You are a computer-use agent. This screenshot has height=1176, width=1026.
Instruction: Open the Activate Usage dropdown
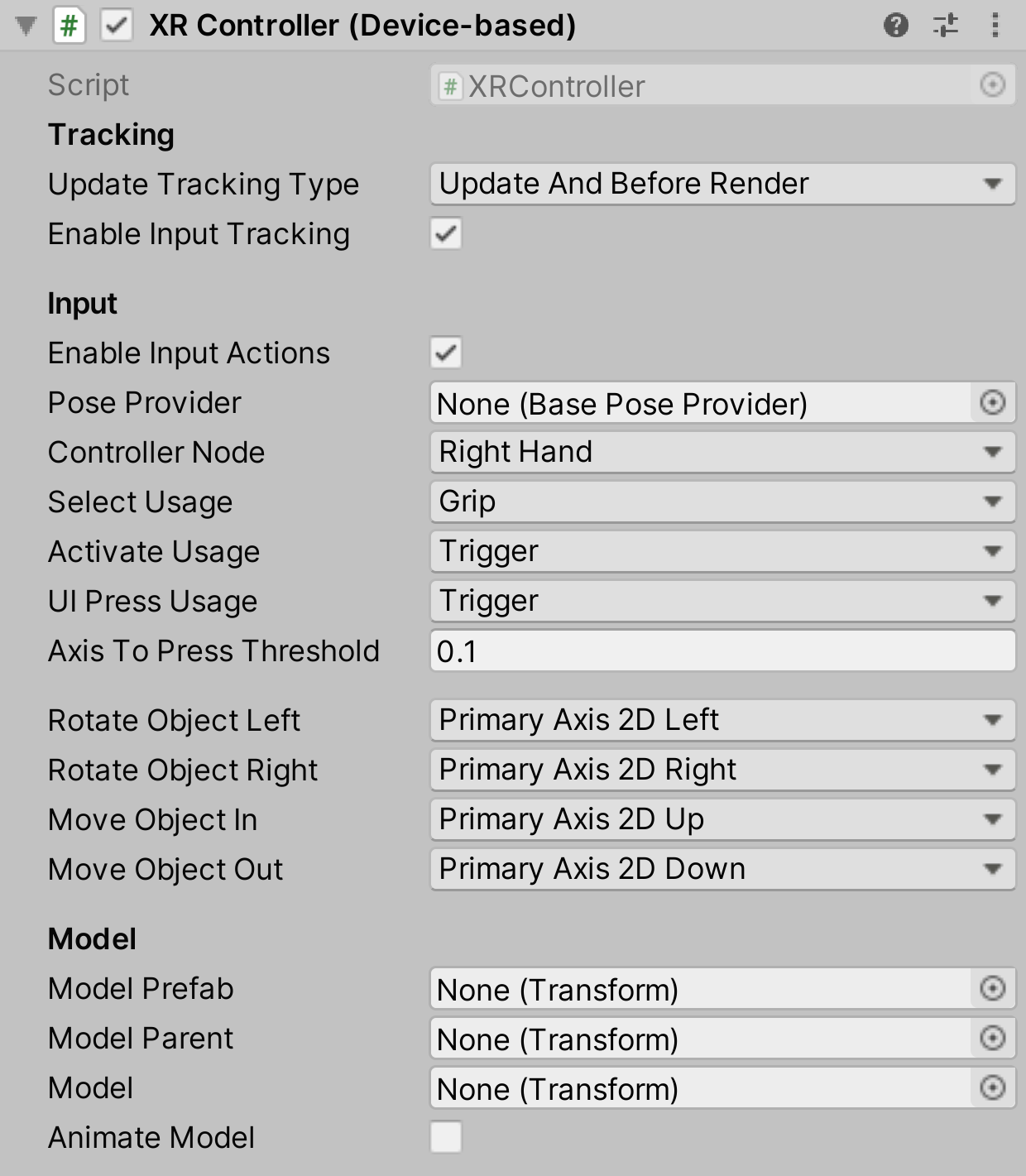[720, 550]
